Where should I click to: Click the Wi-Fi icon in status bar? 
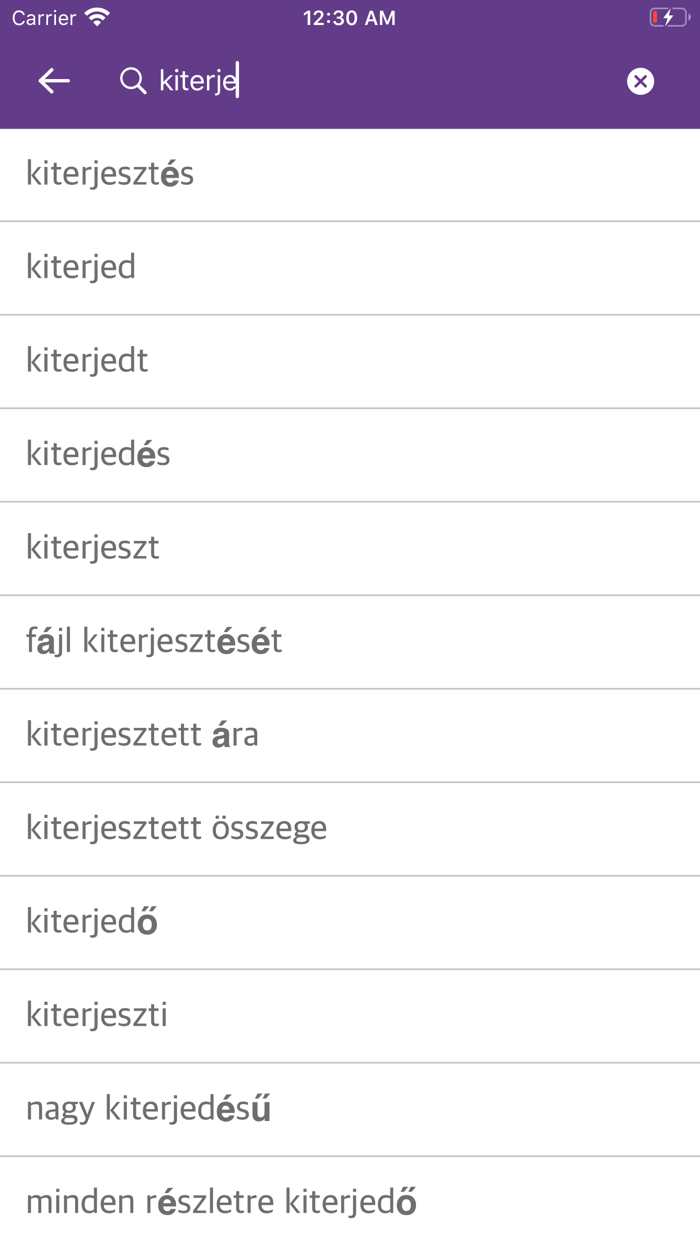click(x=95, y=17)
